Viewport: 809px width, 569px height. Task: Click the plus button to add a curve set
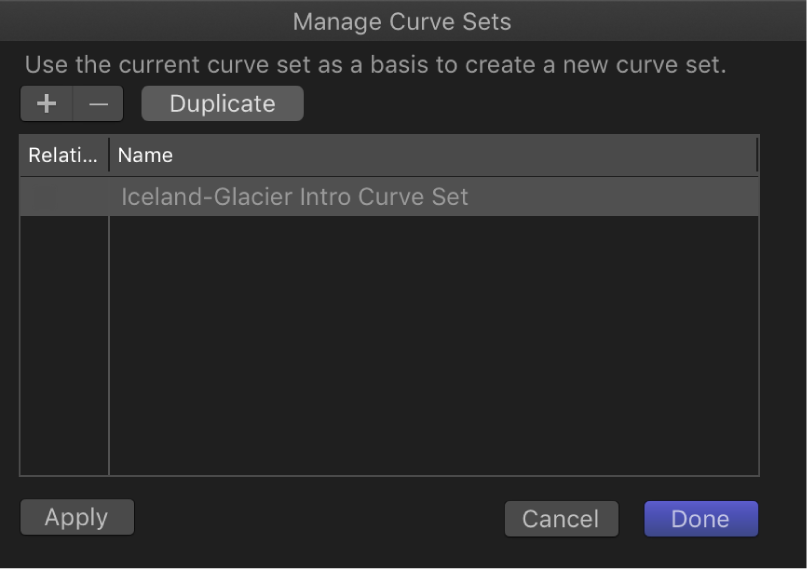point(46,104)
